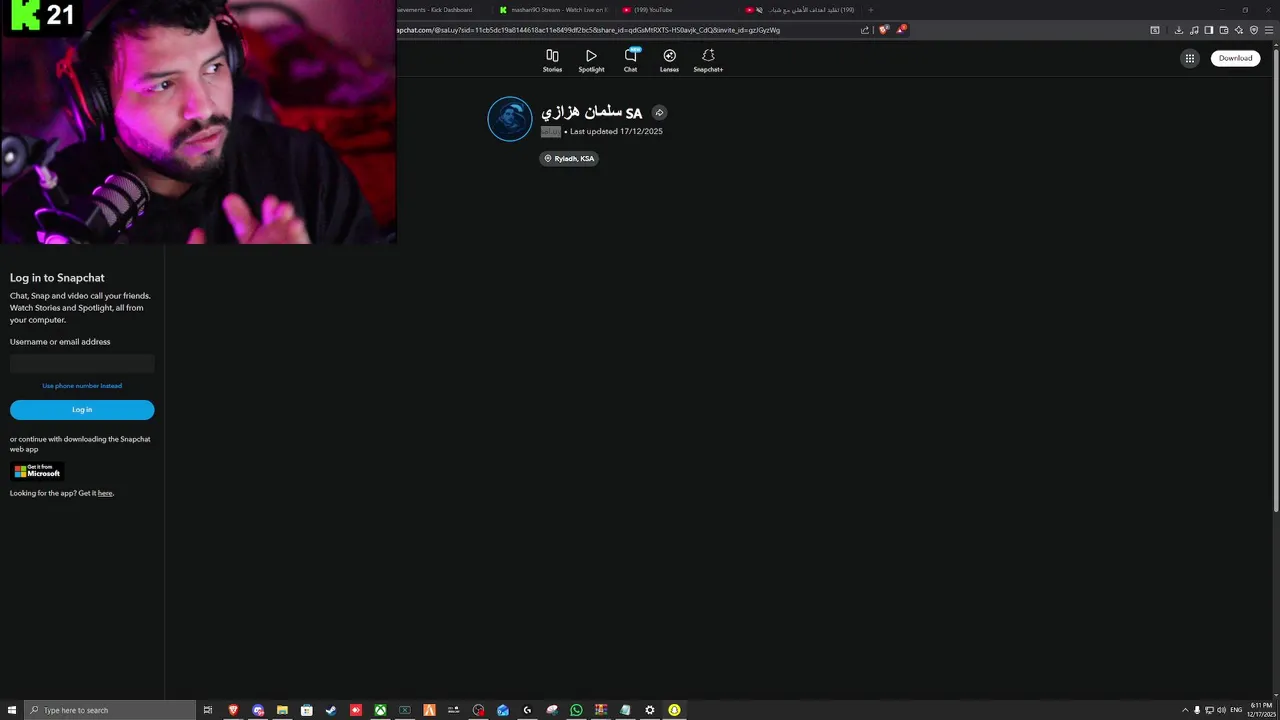Click the share arrow beside profile name

[659, 113]
